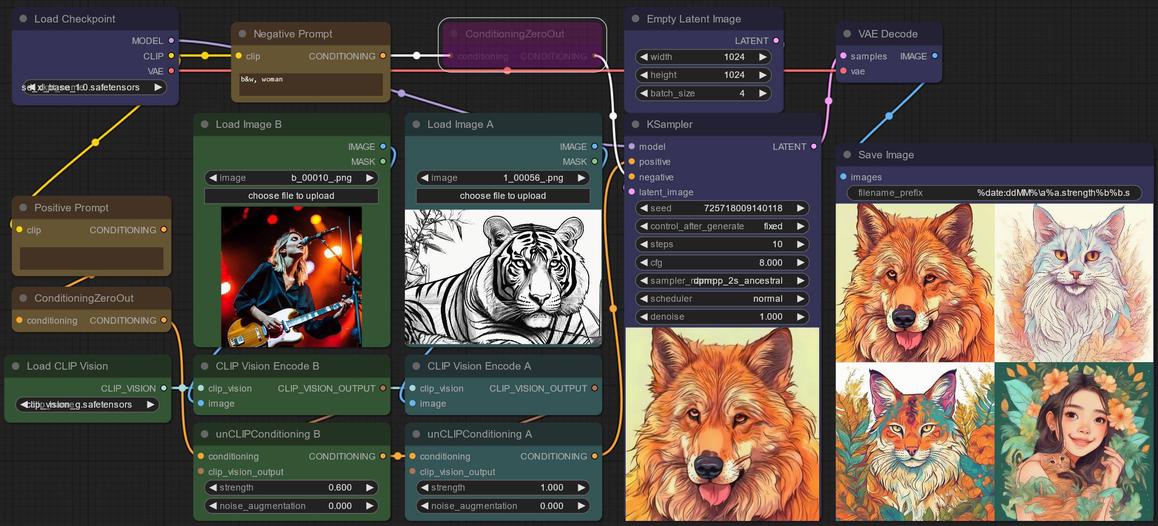Collapse the Save Image node via its title dot
The image size is (1158, 526).
tap(847, 155)
